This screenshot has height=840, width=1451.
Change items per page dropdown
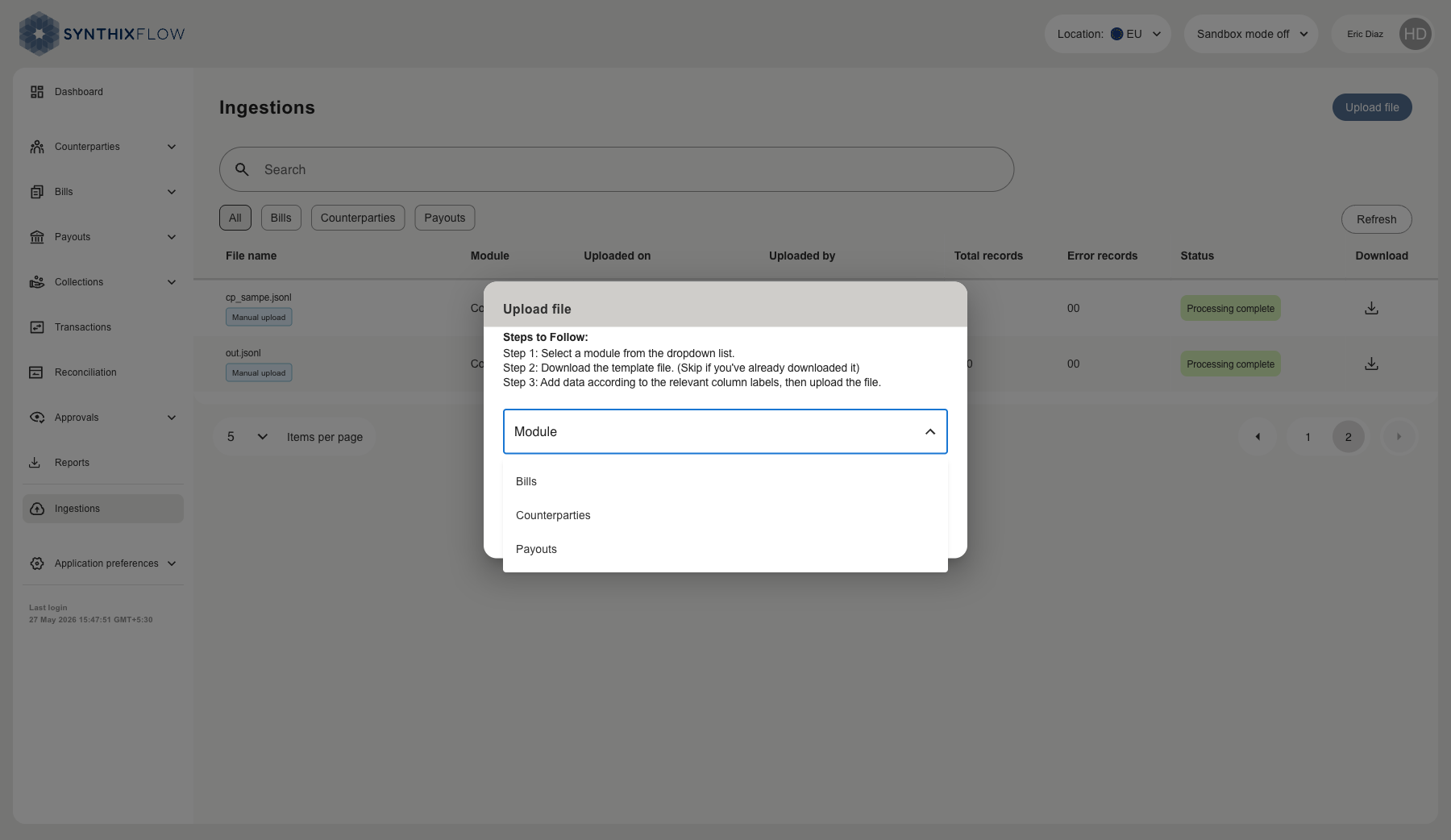point(247,437)
